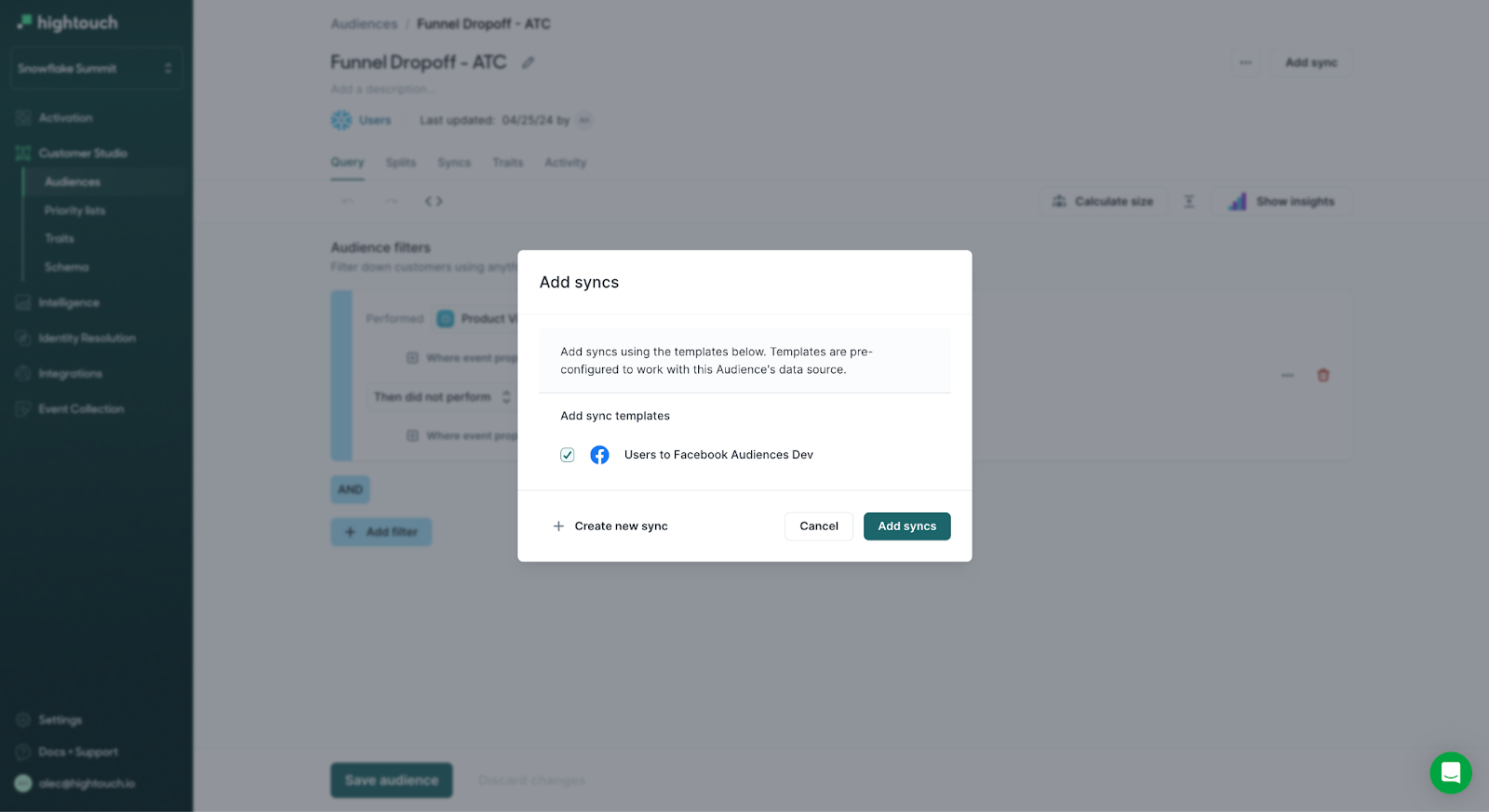Toggle the AND condition operator
Viewport: 1489px width, 812px height.
[350, 489]
